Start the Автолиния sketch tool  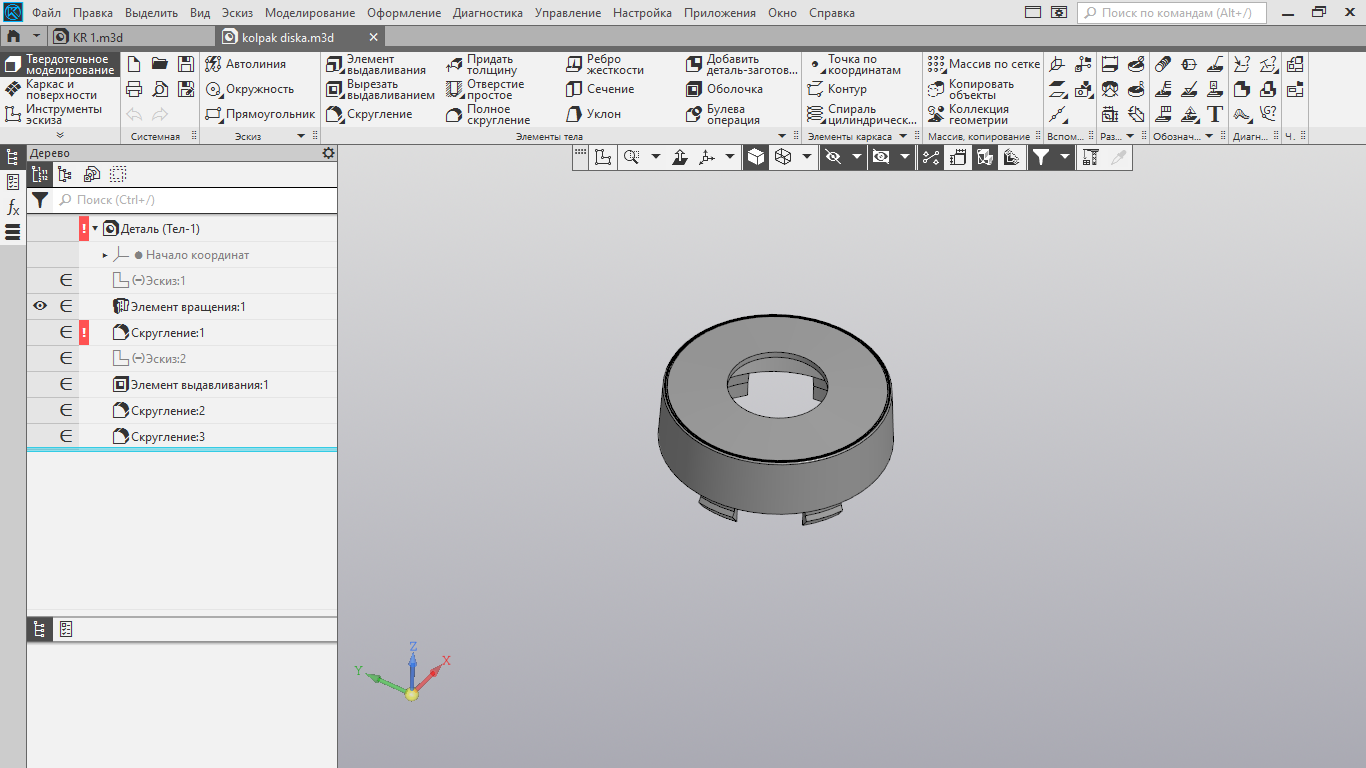tap(245, 64)
